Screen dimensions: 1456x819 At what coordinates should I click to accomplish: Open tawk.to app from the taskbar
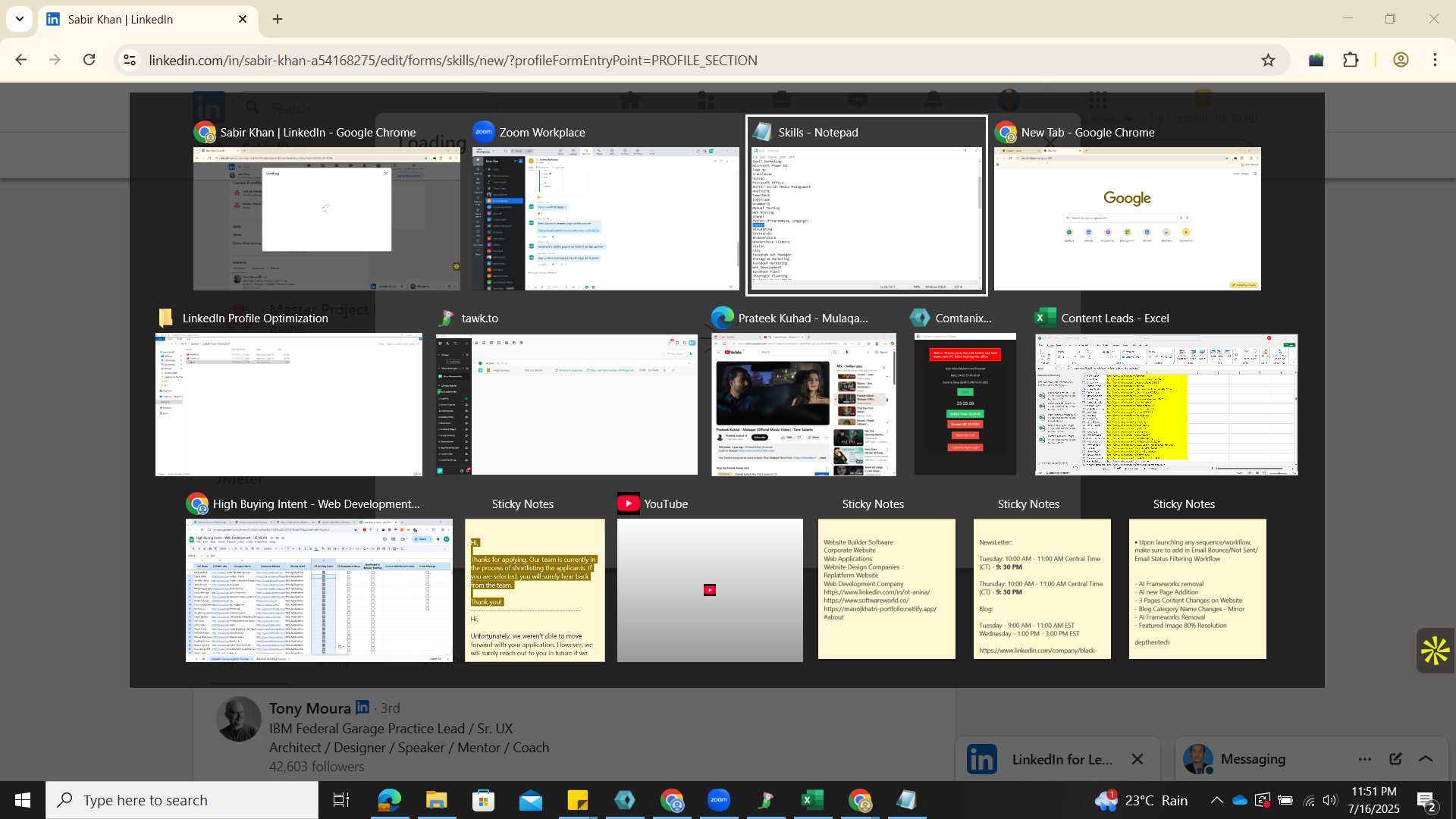(x=765, y=800)
